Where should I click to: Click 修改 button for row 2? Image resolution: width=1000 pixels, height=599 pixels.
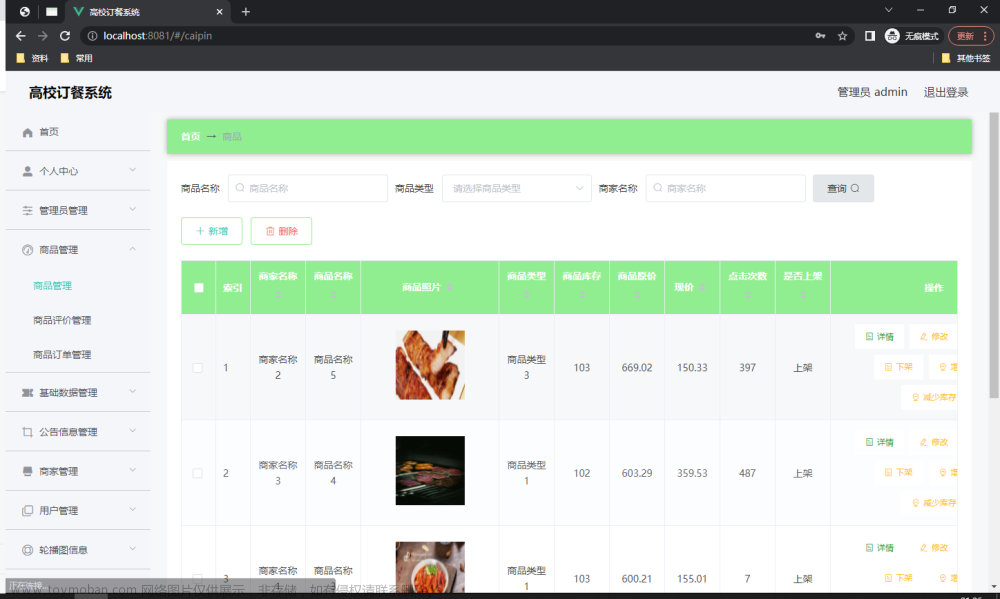coord(934,442)
